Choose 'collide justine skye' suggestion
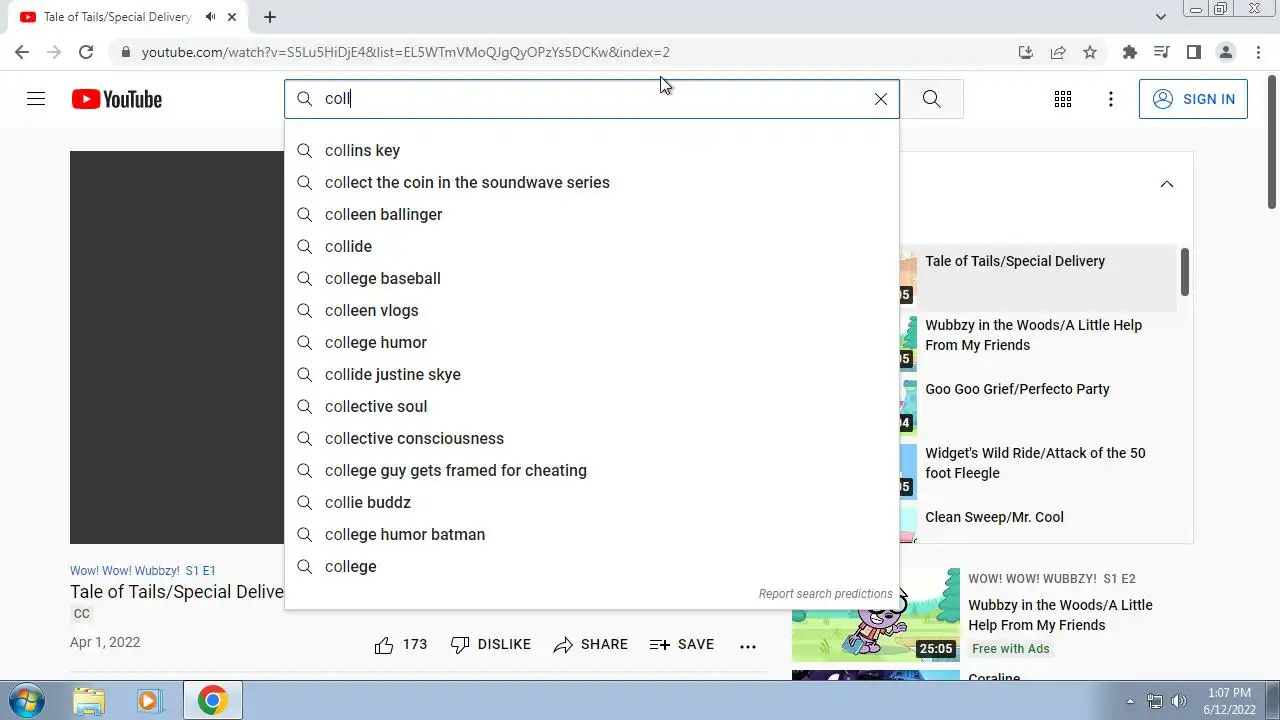 point(592,374)
